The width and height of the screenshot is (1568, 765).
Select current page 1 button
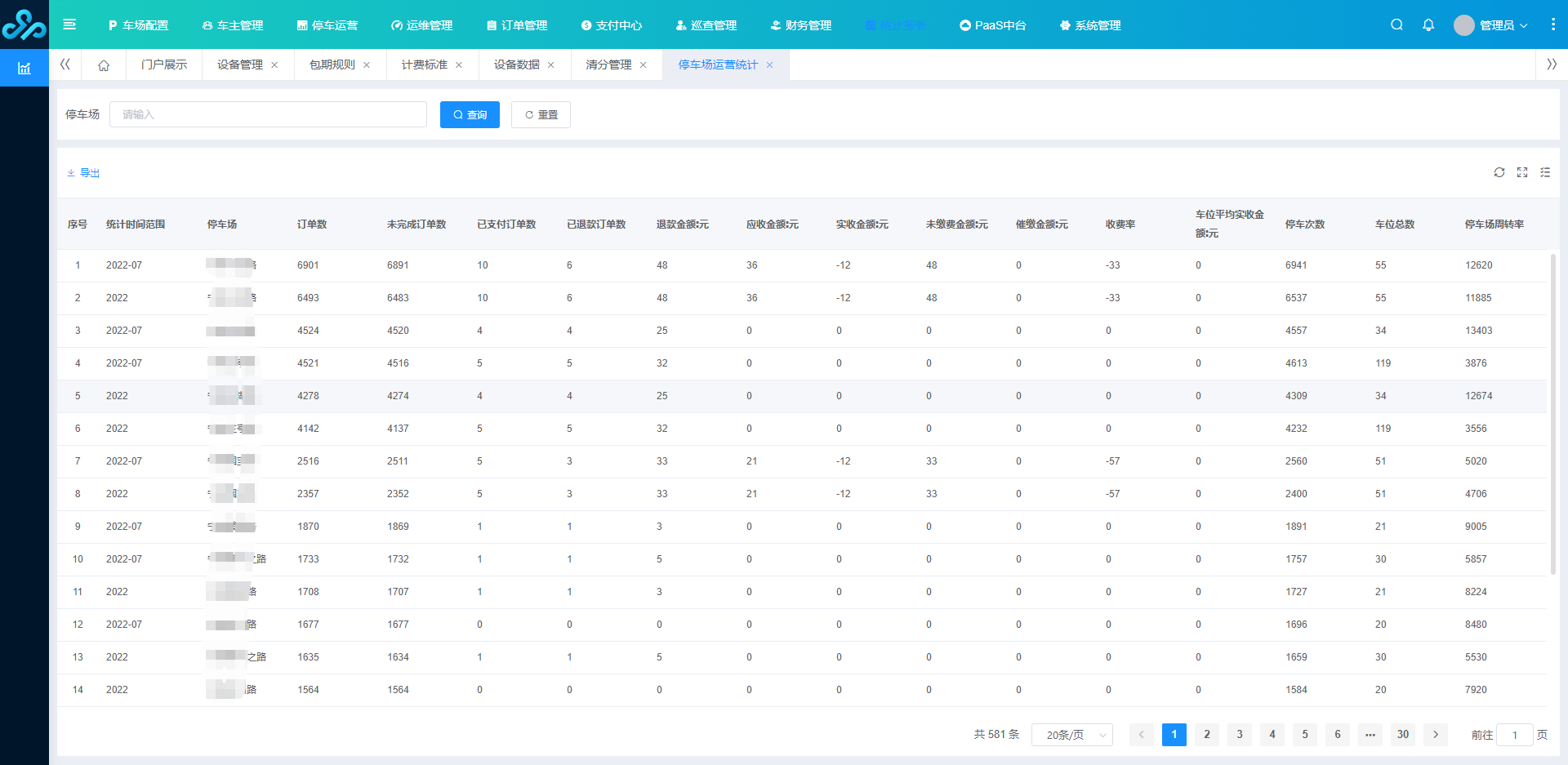click(x=1174, y=735)
